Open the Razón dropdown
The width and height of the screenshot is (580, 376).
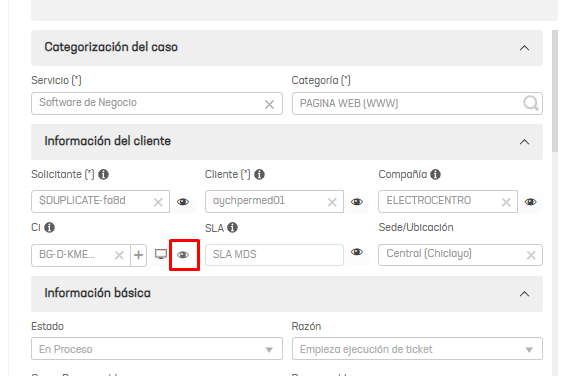417,349
